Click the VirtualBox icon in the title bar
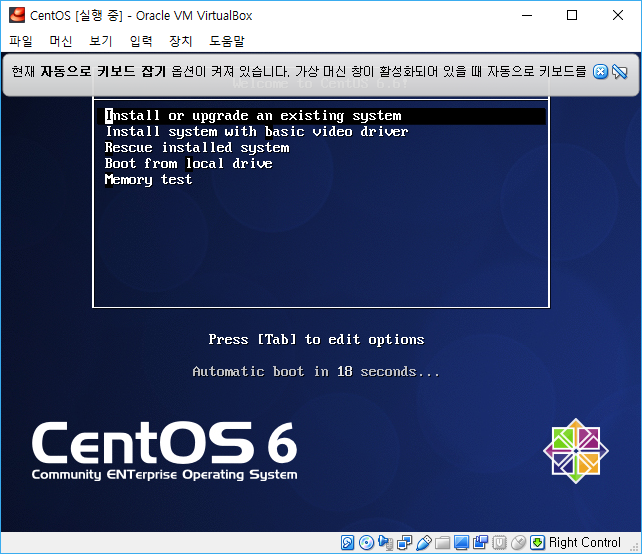This screenshot has width=642, height=554. point(17,15)
